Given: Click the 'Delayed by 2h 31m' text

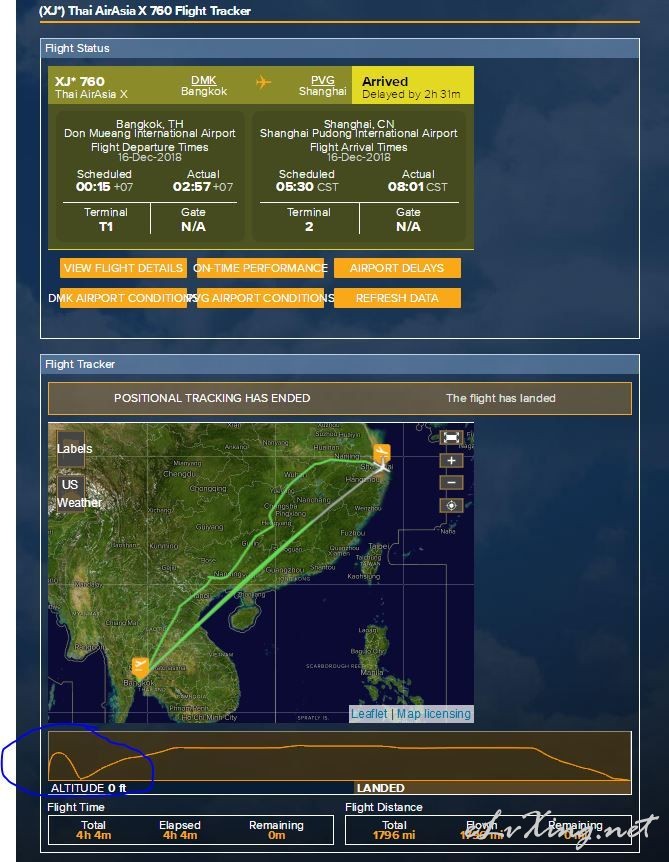Looking at the screenshot, I should point(411,95).
